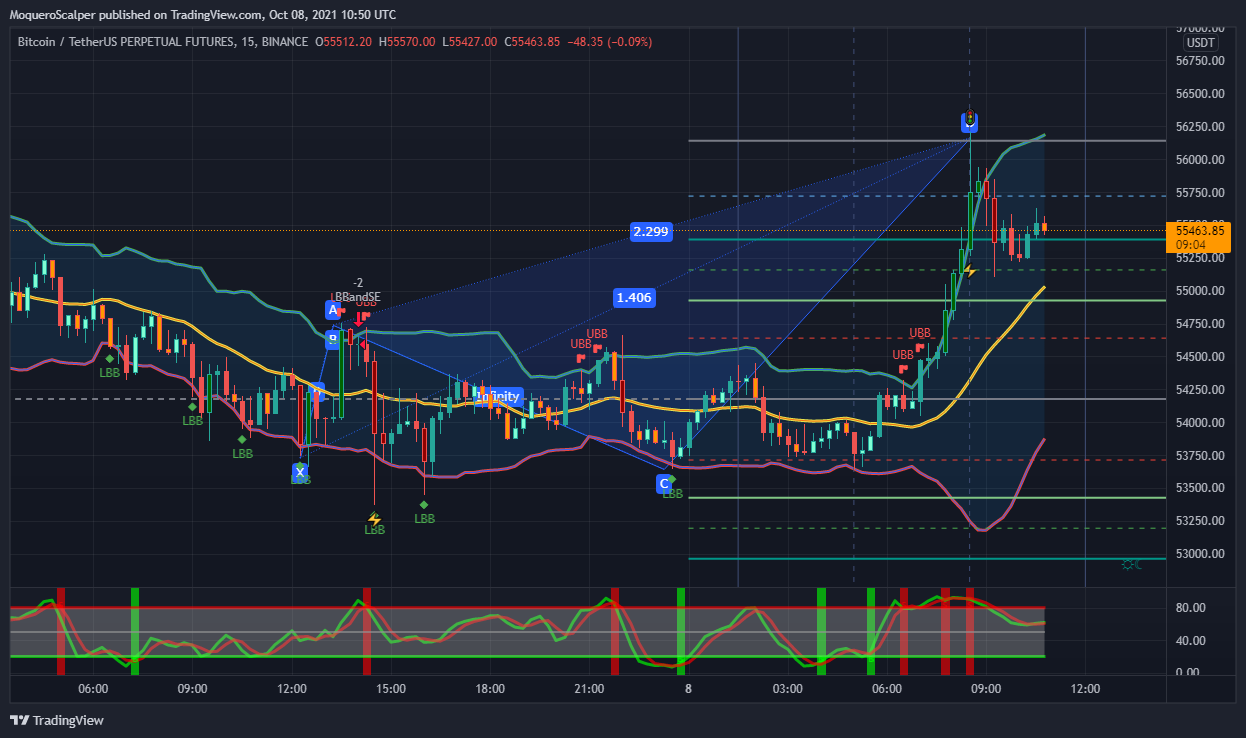Click the green diamond LBB marker near 06:00
The width and height of the screenshot is (1246, 738).
click(109, 358)
